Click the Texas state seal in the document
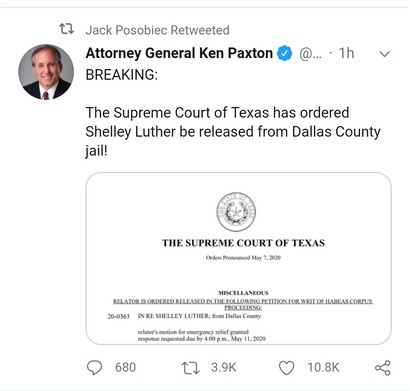 click(x=236, y=212)
